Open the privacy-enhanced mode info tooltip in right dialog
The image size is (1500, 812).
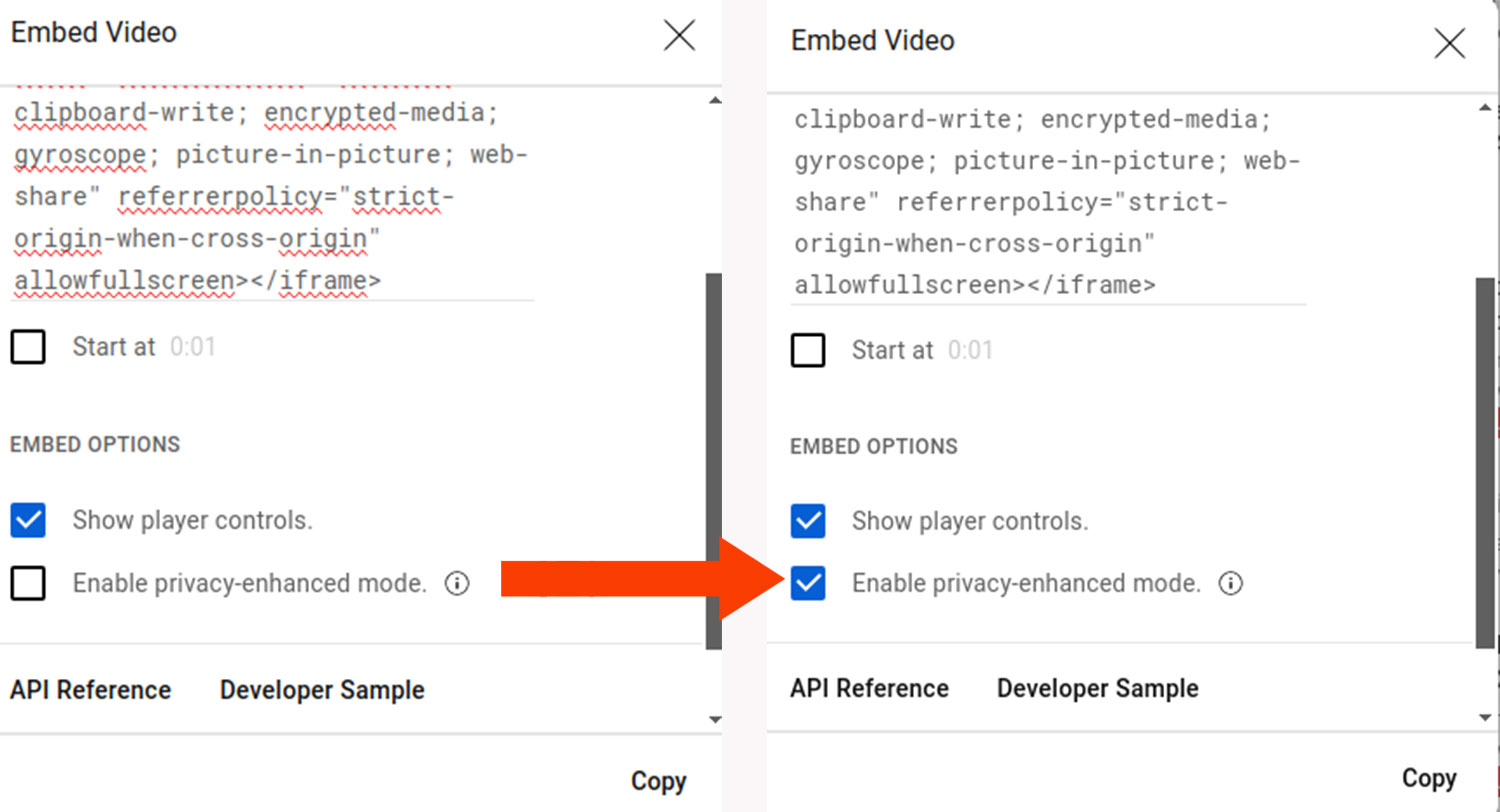[1231, 583]
